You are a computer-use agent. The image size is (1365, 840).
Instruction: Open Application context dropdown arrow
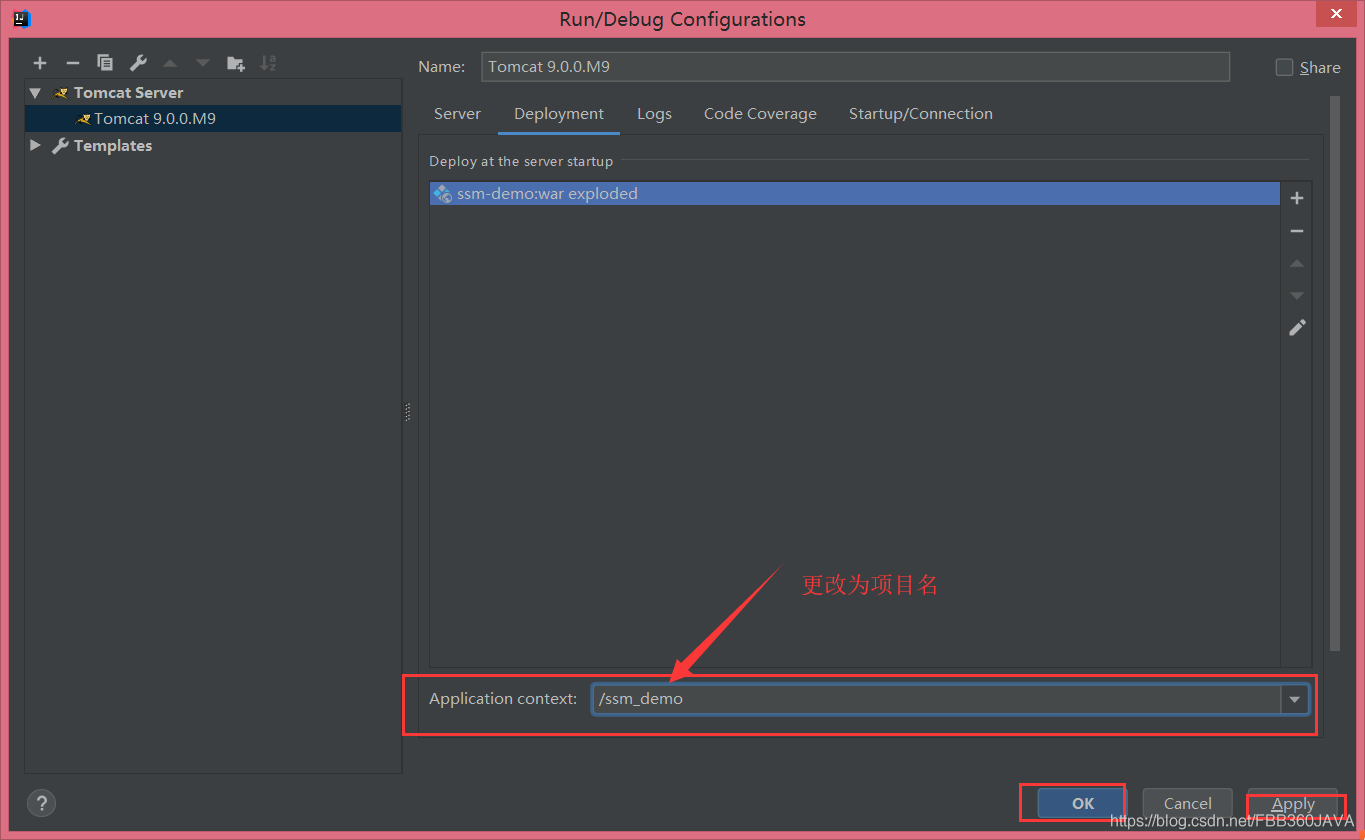pyautogui.click(x=1294, y=699)
